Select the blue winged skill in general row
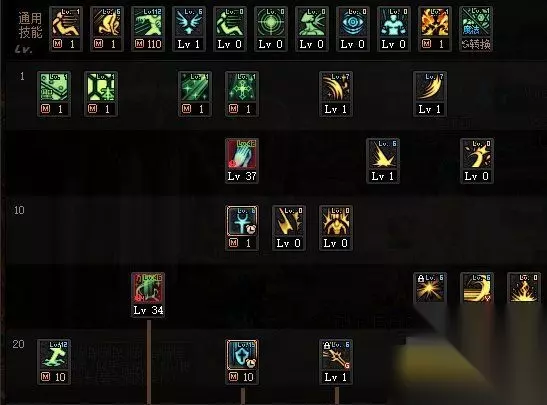 189,29
